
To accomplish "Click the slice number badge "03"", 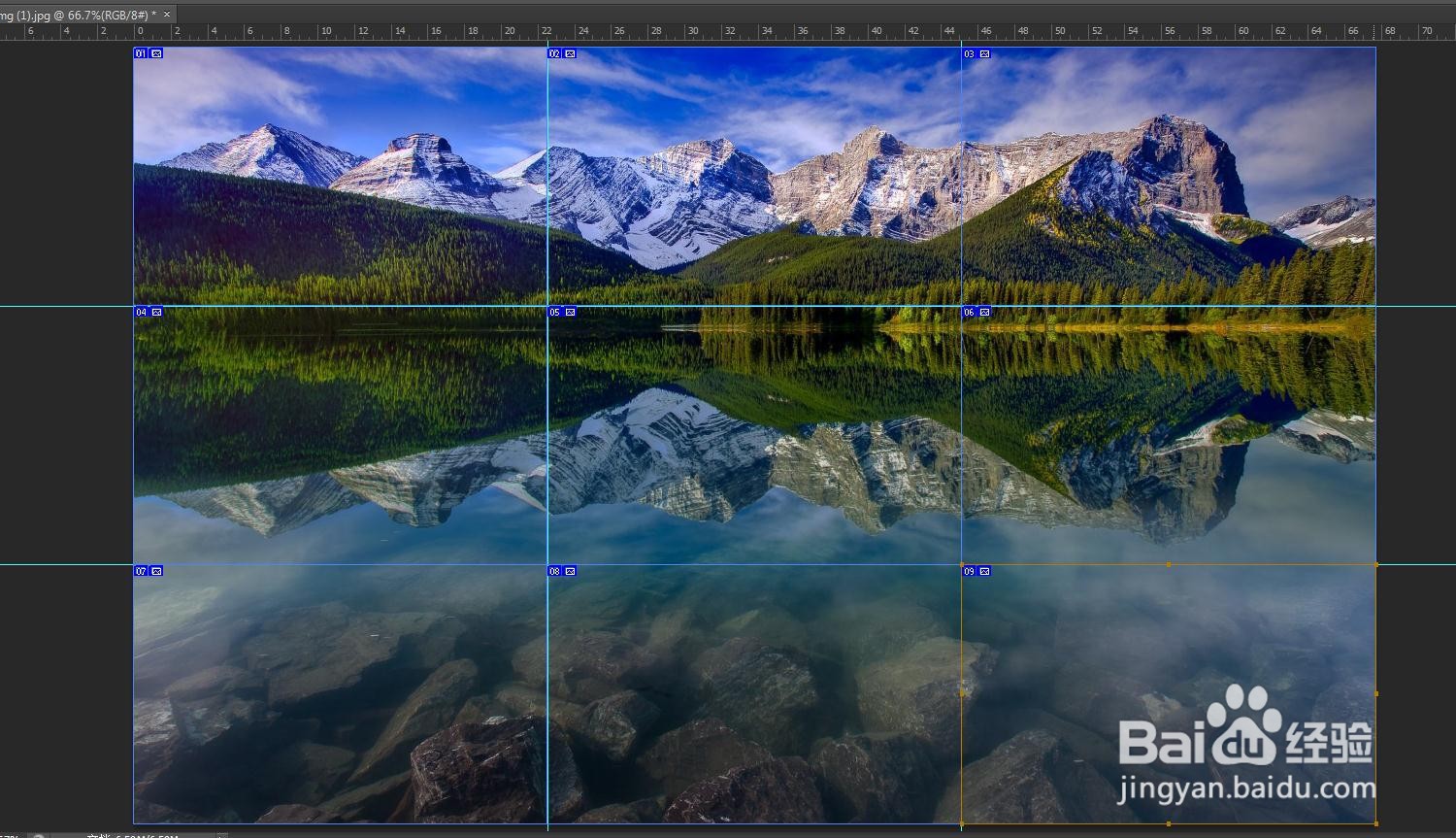I will pos(970,53).
